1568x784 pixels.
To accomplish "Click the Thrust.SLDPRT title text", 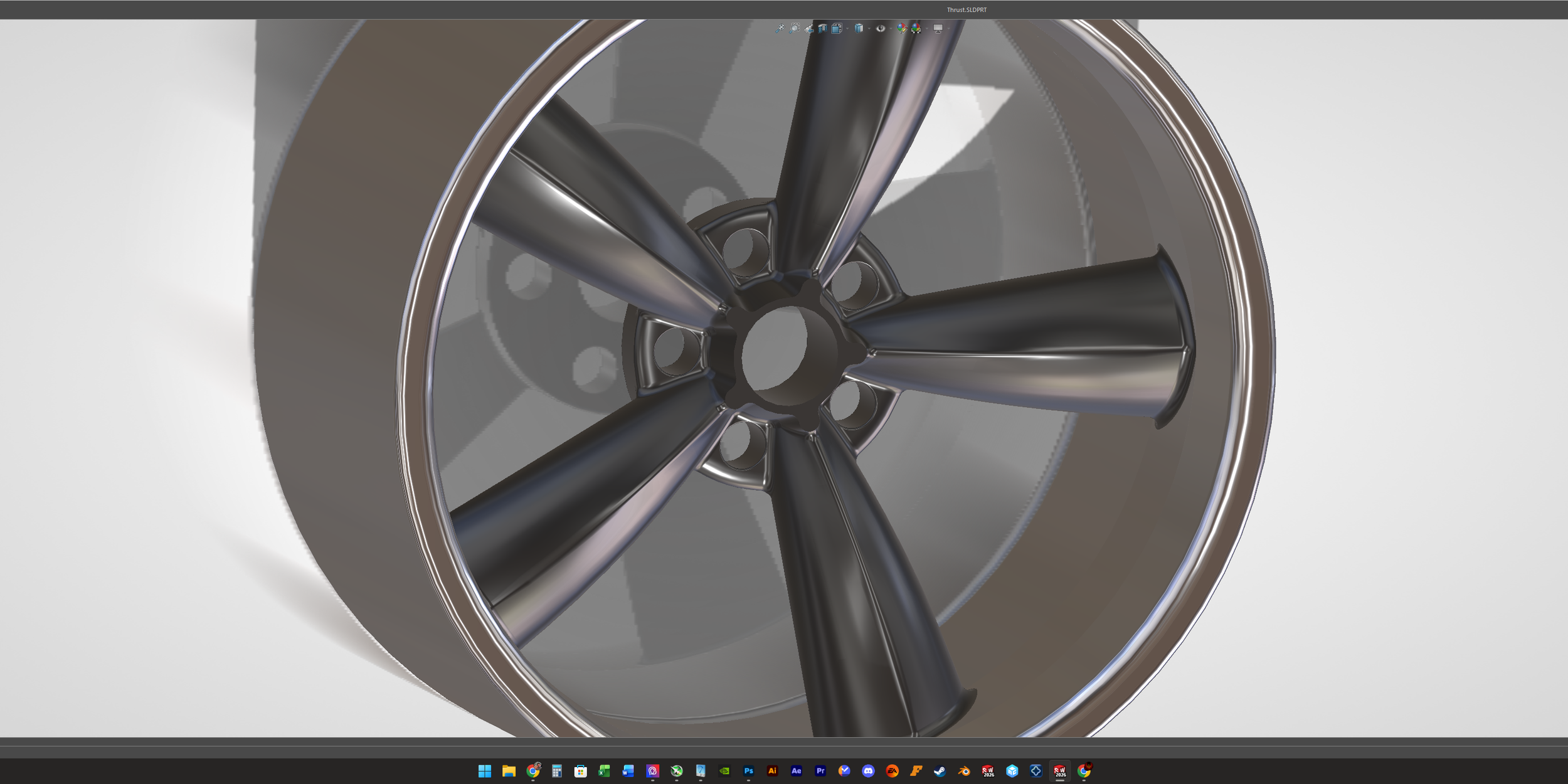I will click(967, 9).
